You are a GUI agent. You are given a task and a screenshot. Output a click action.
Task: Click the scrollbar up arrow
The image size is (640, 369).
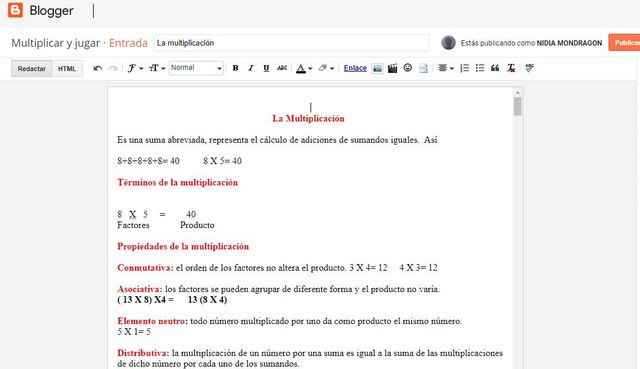pyautogui.click(x=517, y=93)
